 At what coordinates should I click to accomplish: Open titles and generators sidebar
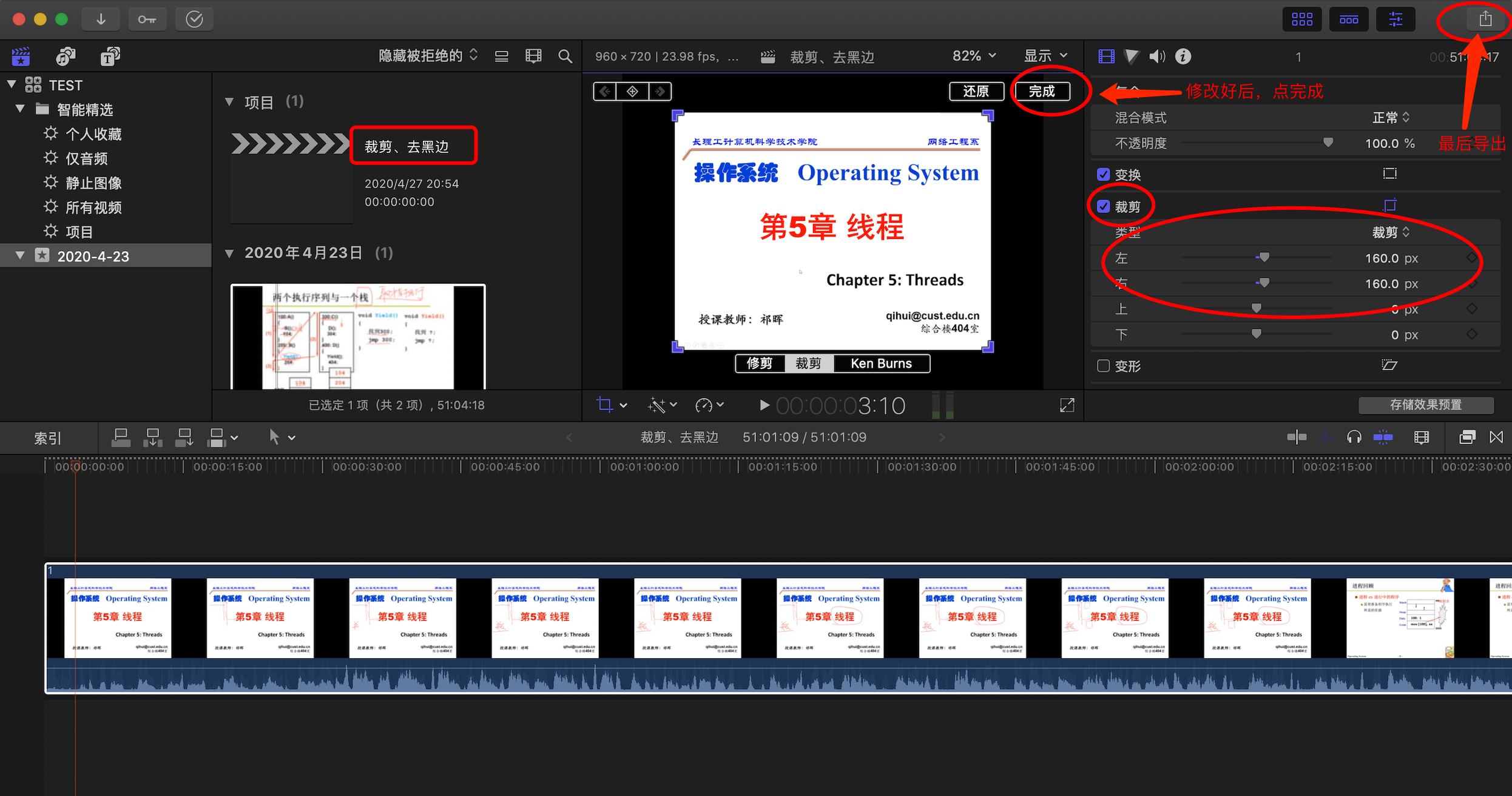(110, 56)
